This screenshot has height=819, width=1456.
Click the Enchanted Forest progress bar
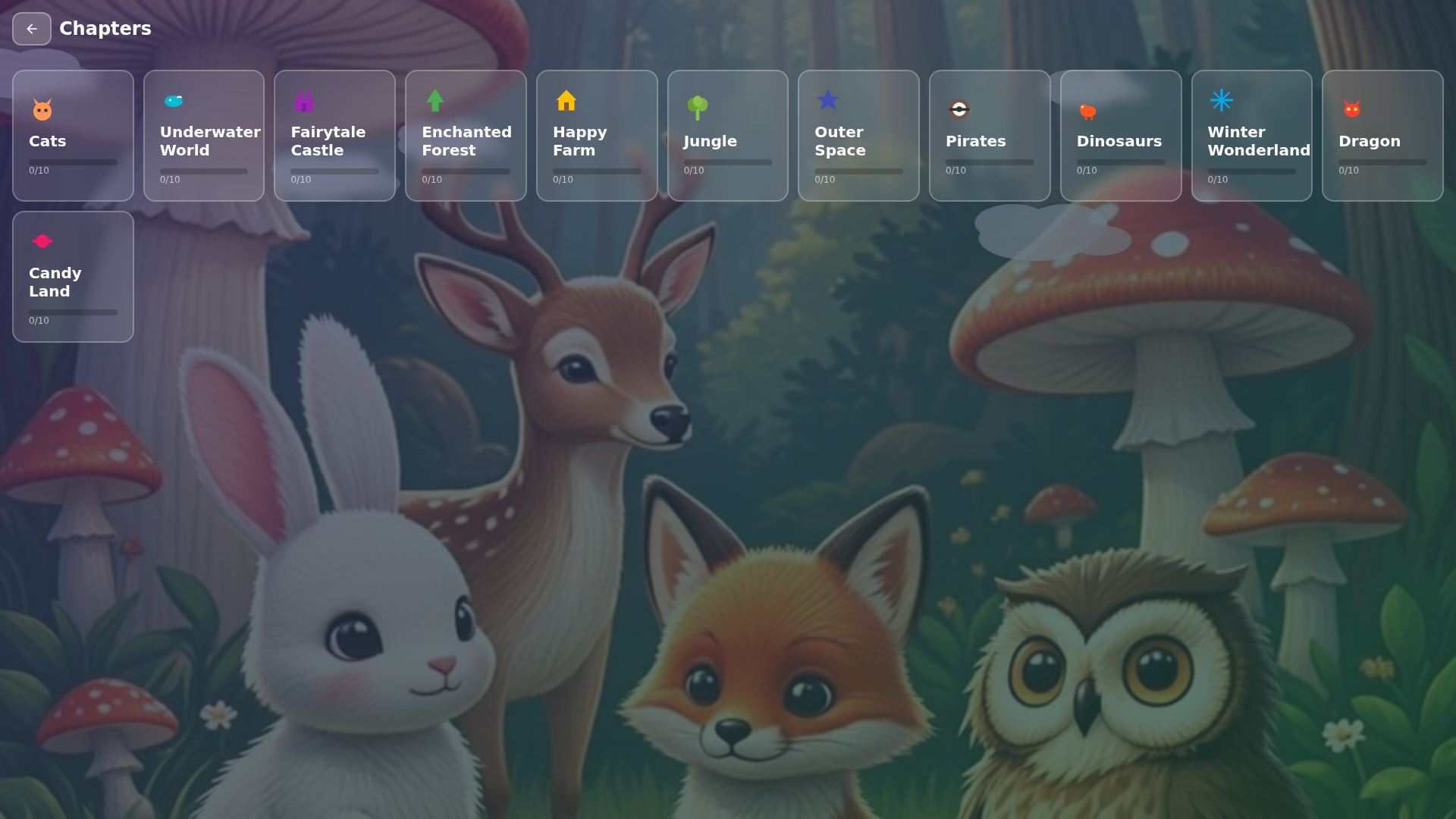pos(466,171)
